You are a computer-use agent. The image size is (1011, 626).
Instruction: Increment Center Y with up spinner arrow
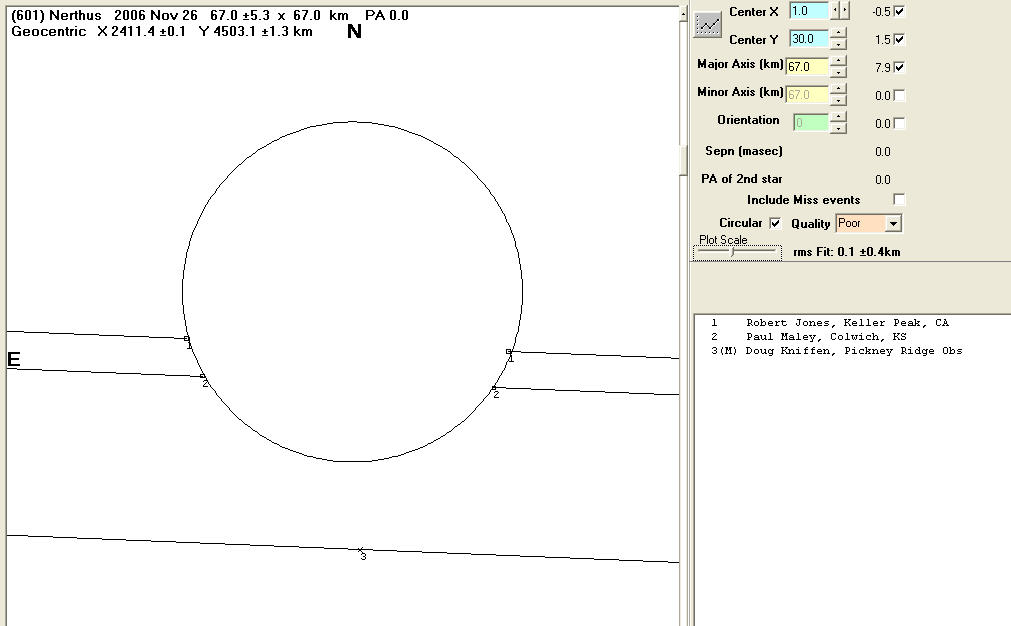pos(838,34)
